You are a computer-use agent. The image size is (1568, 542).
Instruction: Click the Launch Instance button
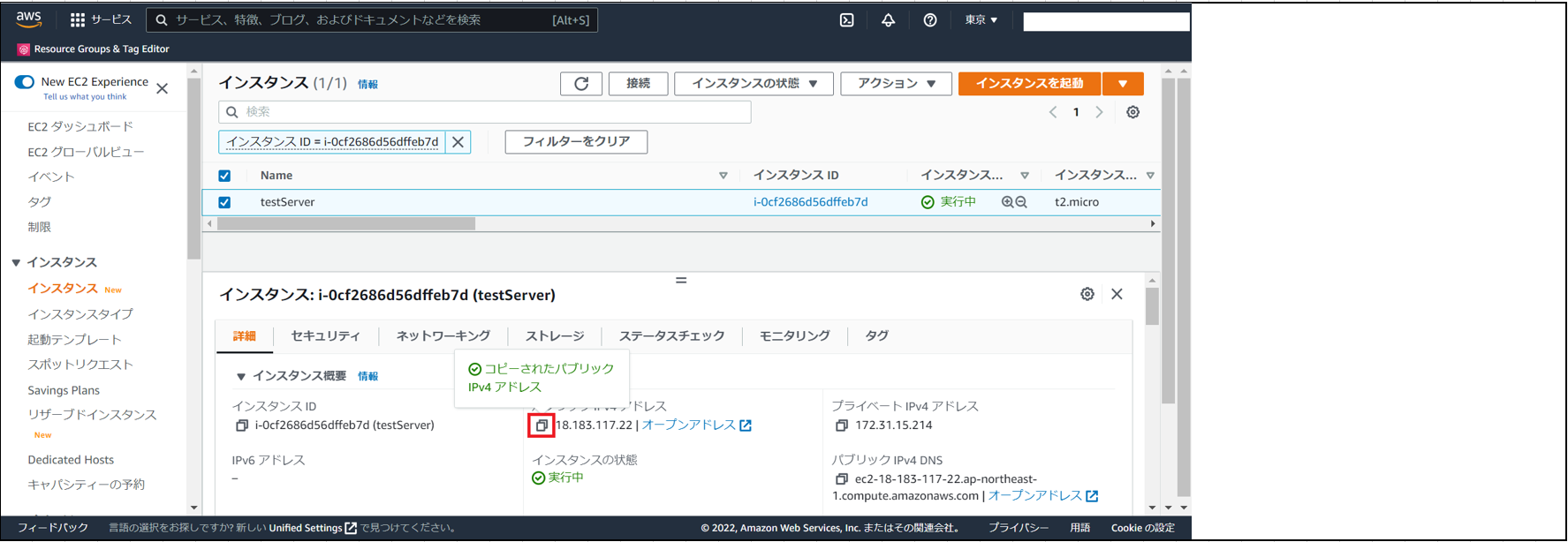point(1029,84)
